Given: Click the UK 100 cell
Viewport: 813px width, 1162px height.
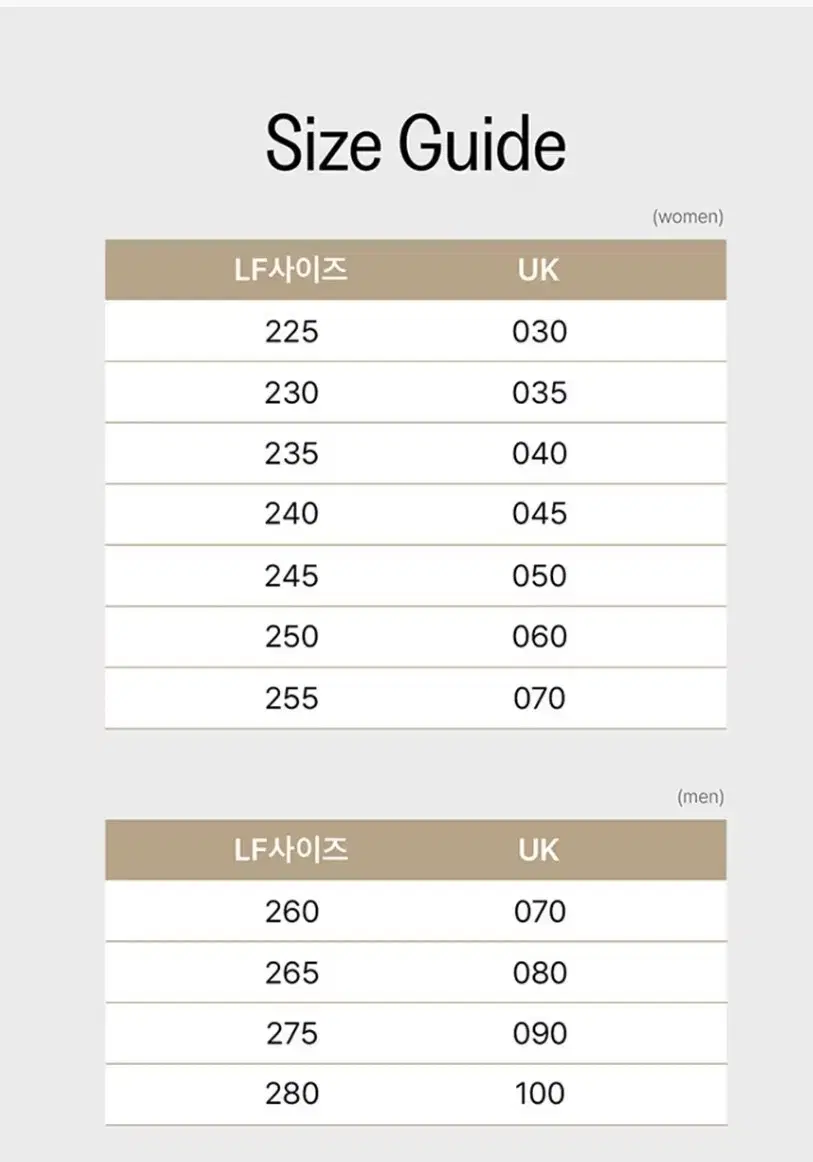Looking at the screenshot, I should 540,1094.
